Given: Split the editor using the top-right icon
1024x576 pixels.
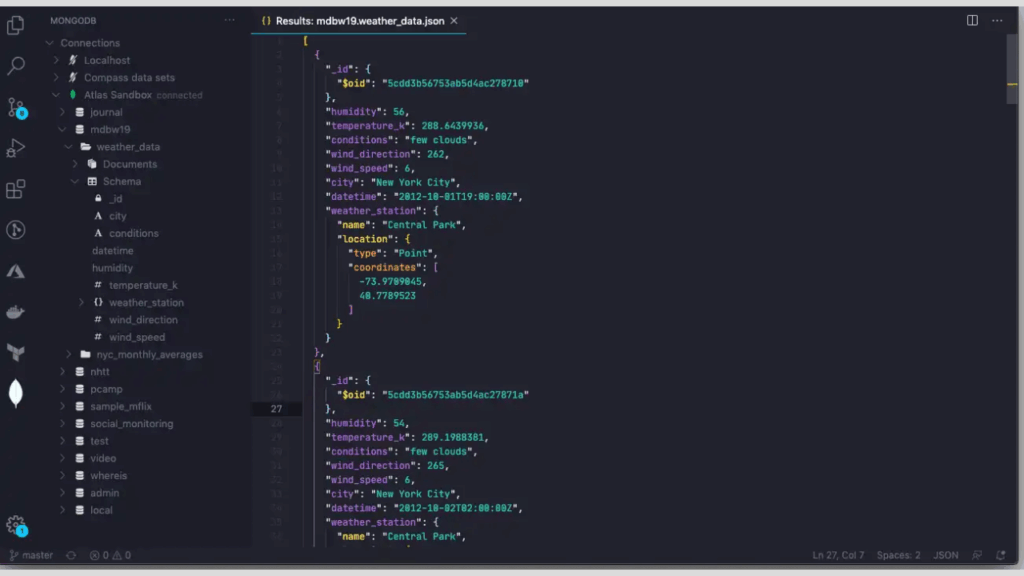Looking at the screenshot, I should [971, 20].
